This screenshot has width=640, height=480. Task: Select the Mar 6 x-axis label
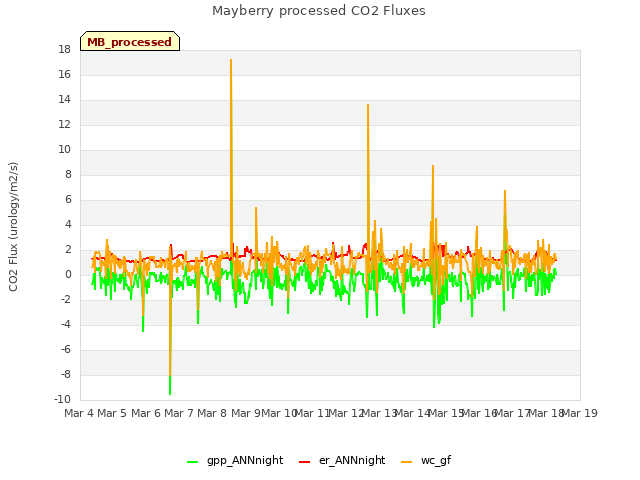[145, 413]
